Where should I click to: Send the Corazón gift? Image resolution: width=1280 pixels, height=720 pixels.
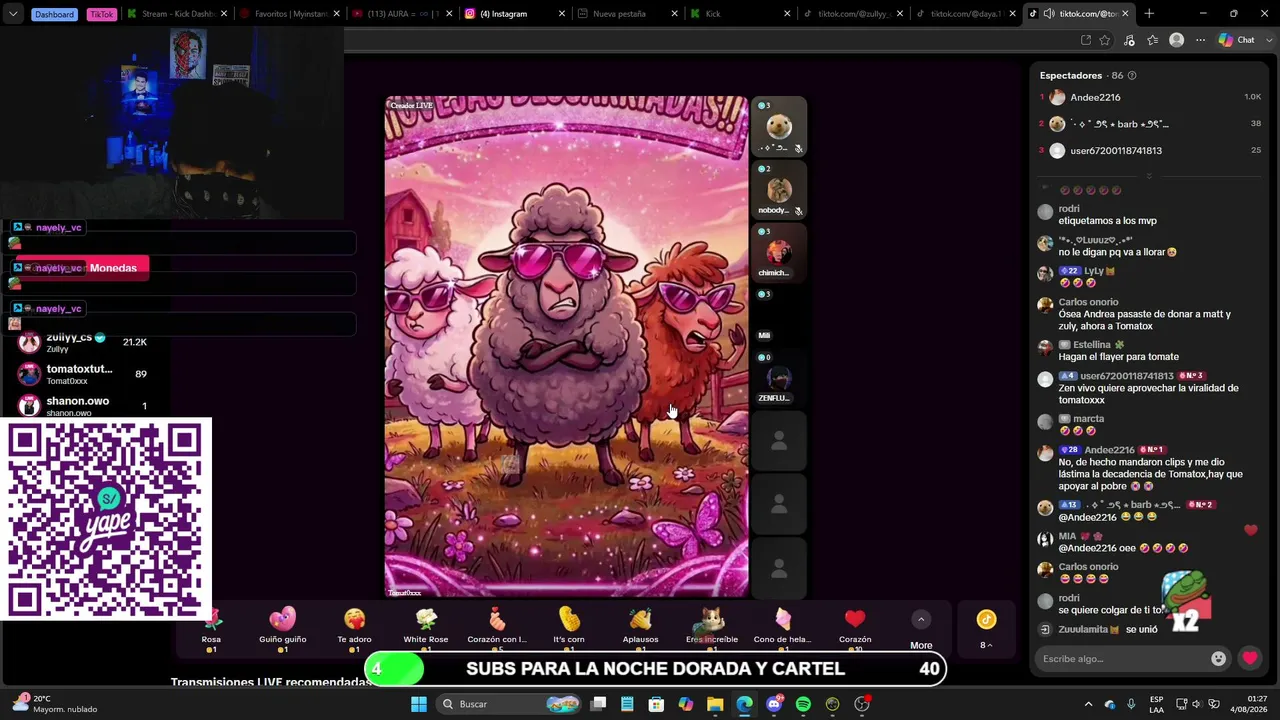click(x=855, y=629)
